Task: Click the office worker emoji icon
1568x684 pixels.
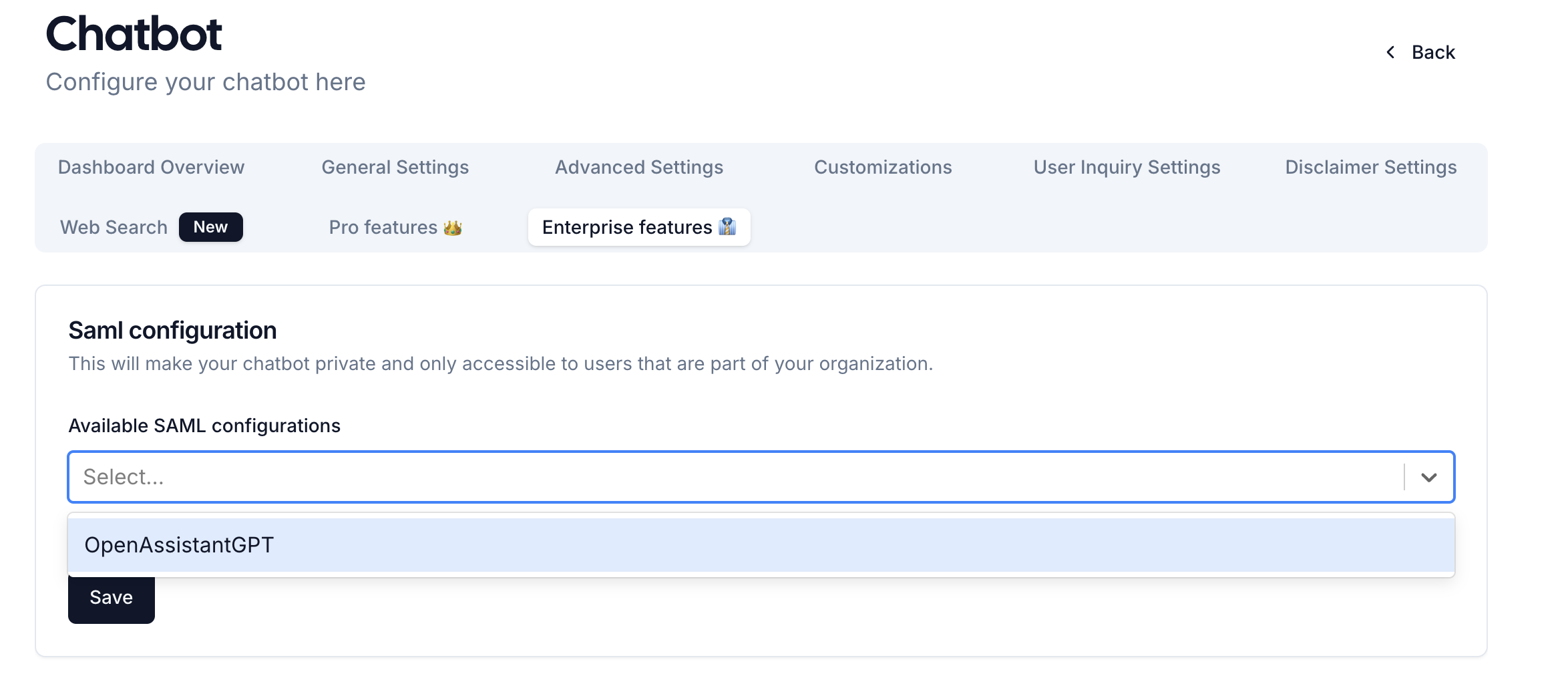Action: [x=727, y=227]
